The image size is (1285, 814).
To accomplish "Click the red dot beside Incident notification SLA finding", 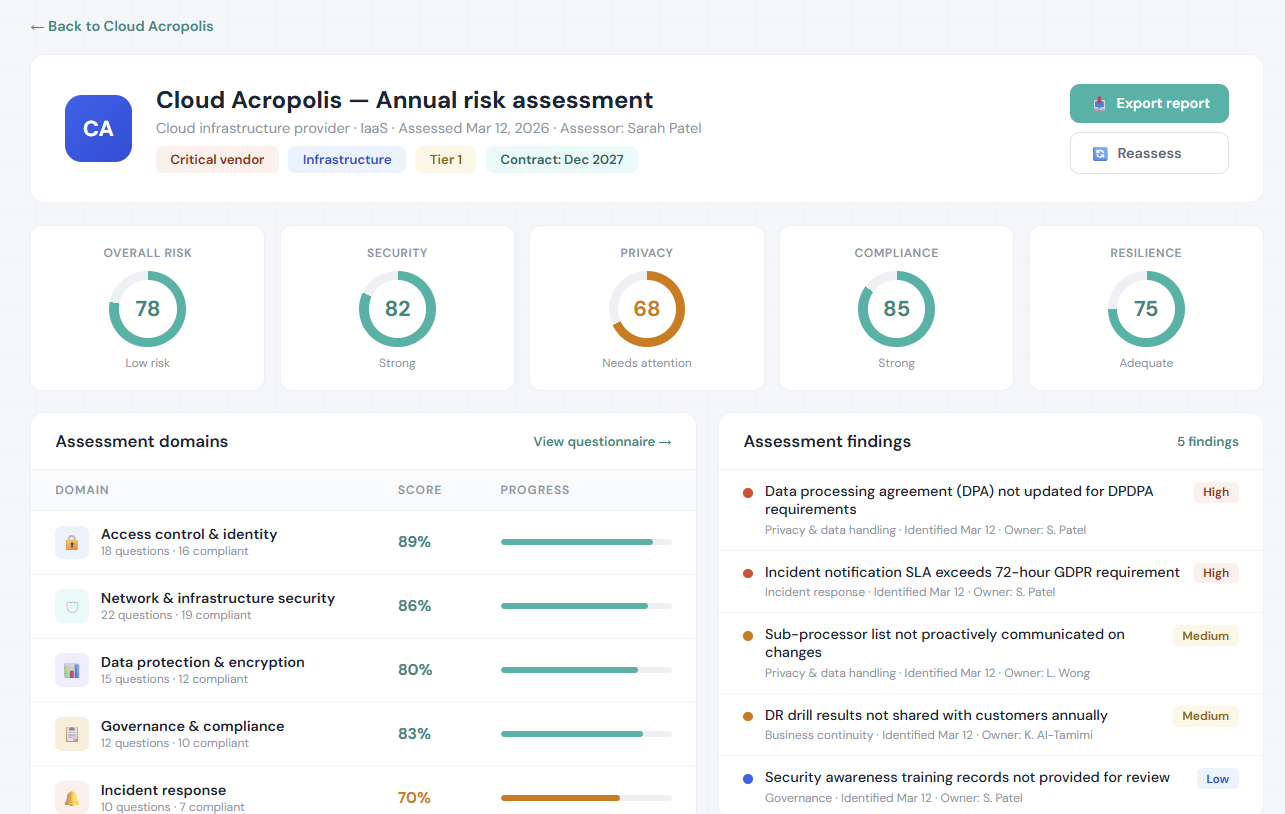I will pyautogui.click(x=748, y=573).
